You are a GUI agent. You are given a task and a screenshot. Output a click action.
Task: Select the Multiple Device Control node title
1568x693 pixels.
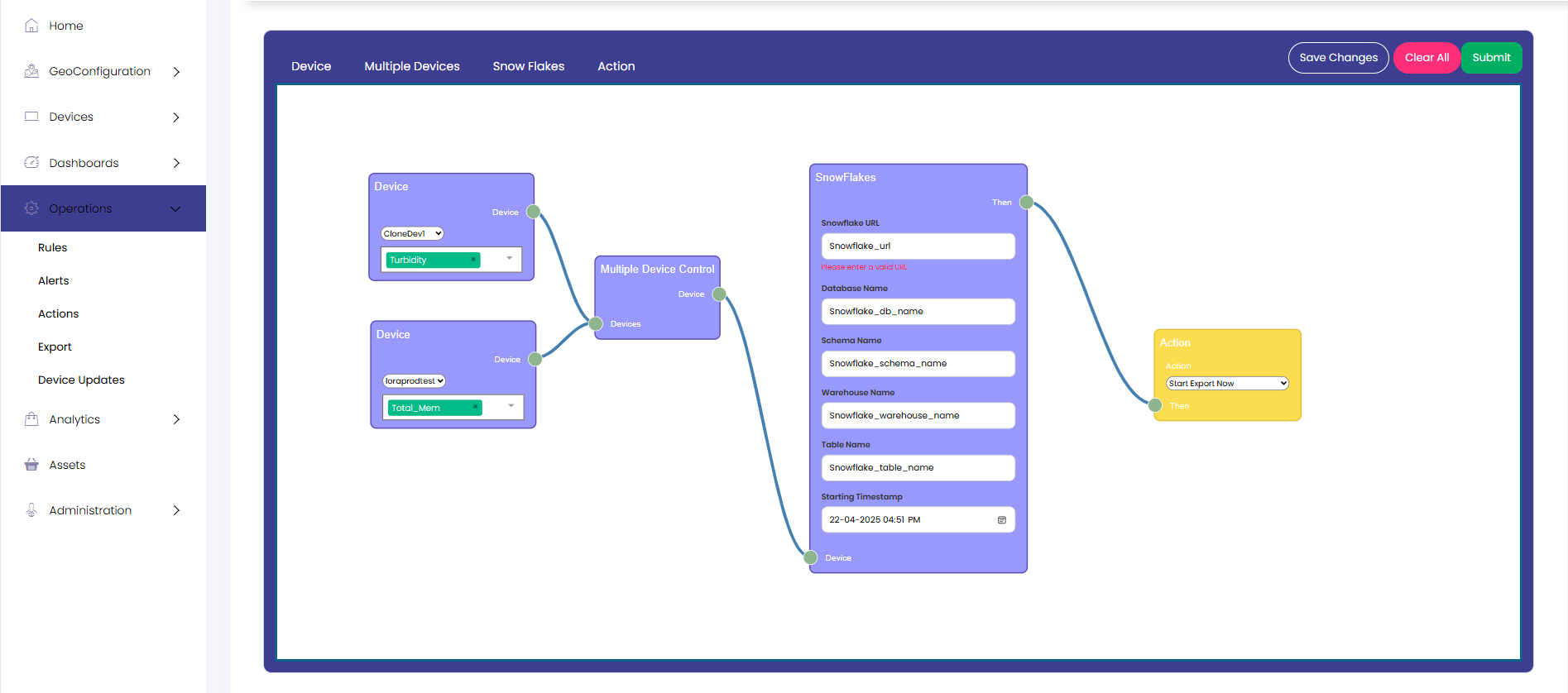point(657,270)
